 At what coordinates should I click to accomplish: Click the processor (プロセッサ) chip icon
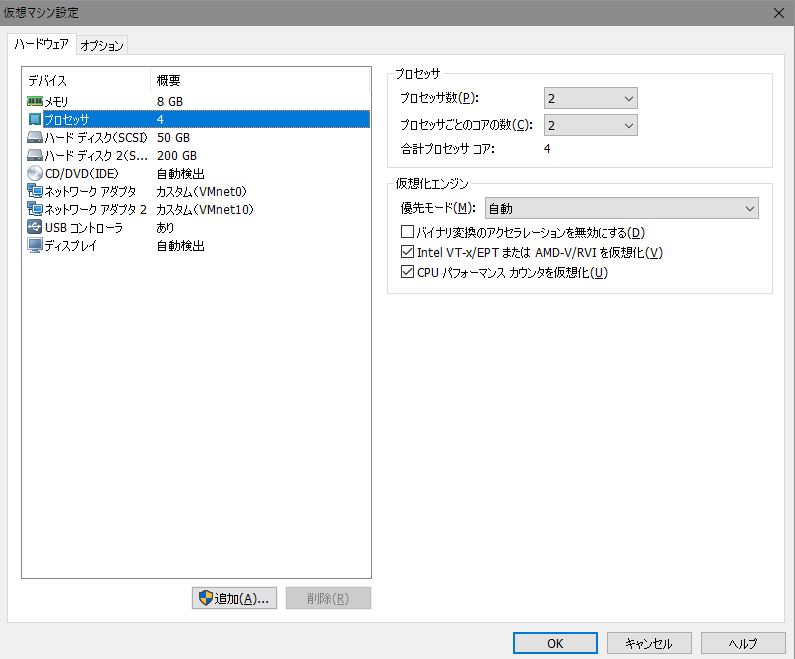[34, 119]
